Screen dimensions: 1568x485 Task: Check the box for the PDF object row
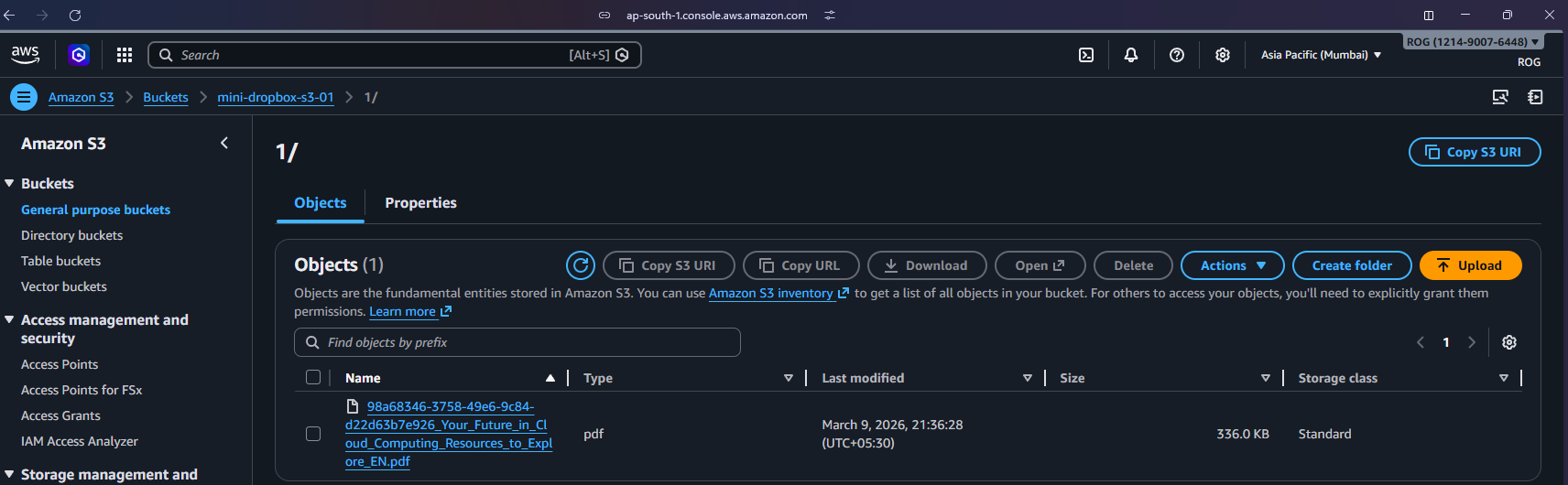pyautogui.click(x=313, y=434)
